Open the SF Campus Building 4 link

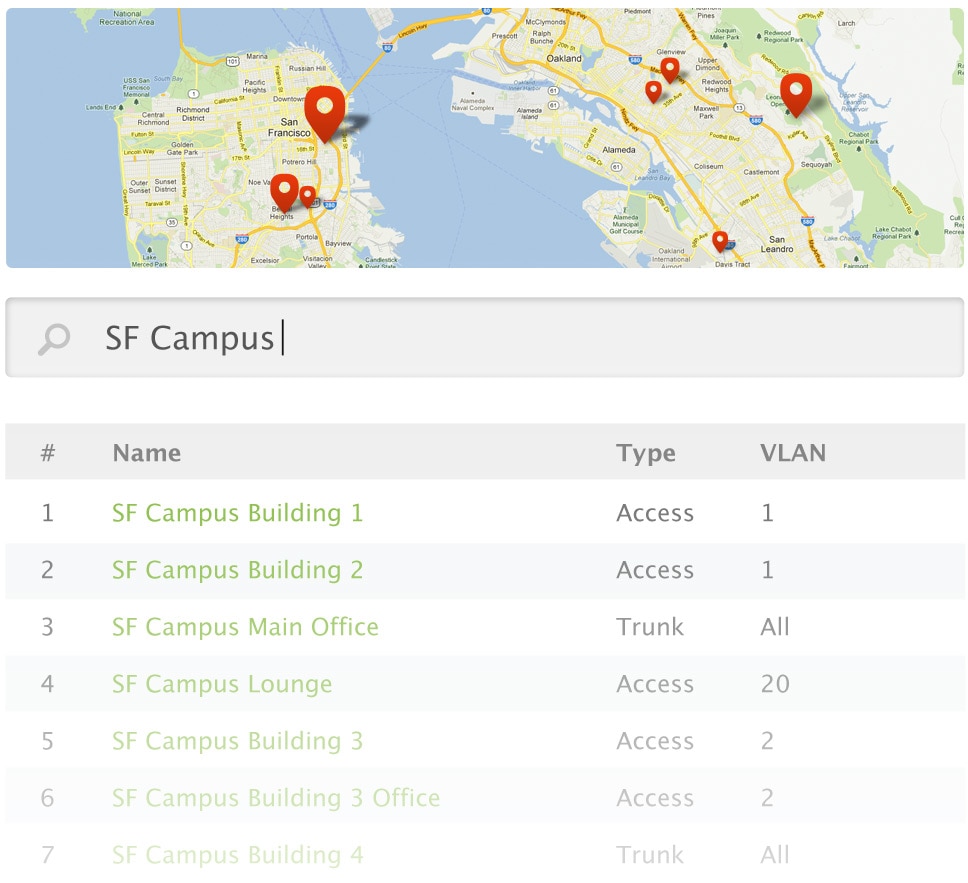[237, 855]
